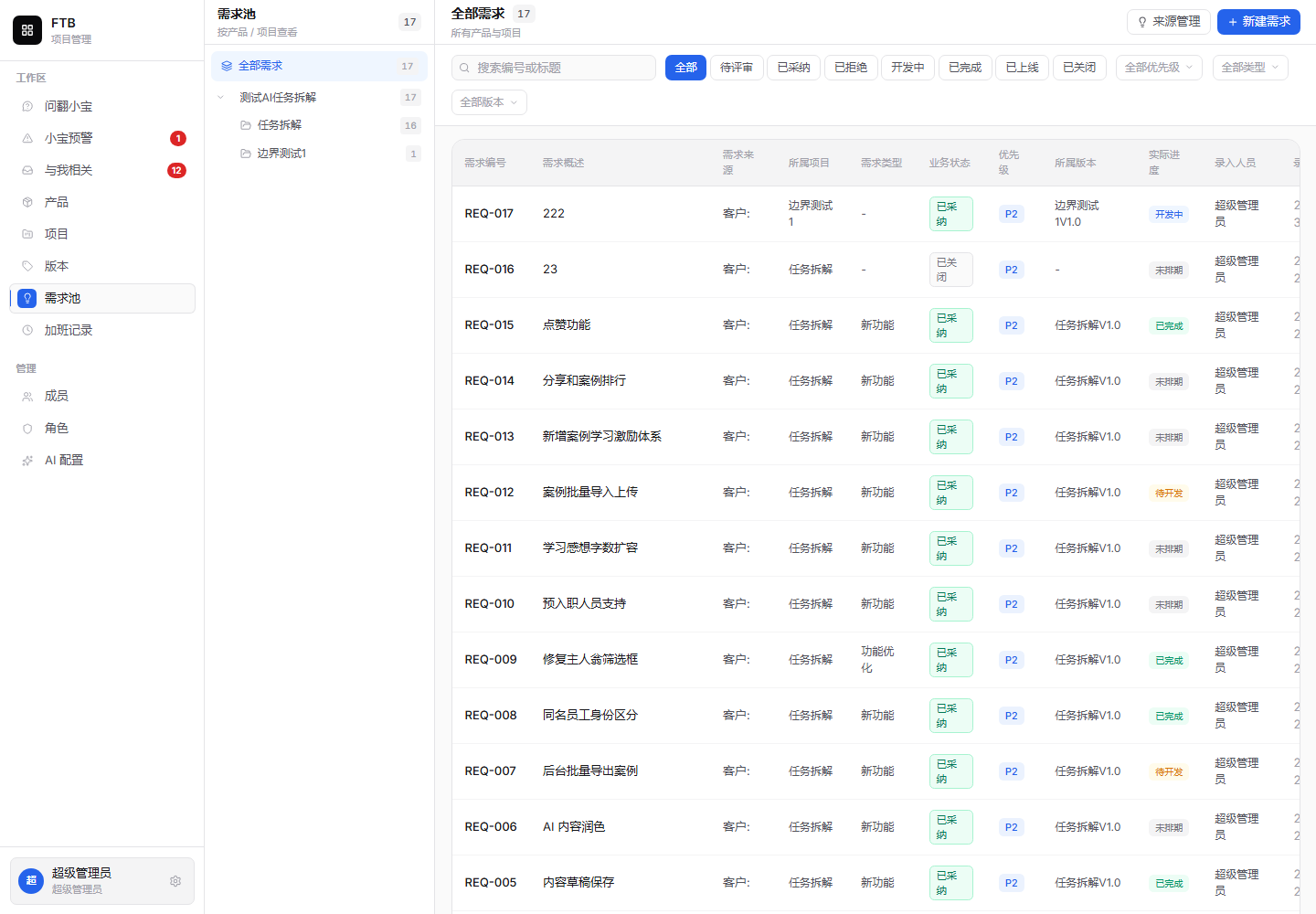Screen dimensions: 1316x914
Task: Filter by 已拒绝 status
Action: (851, 68)
